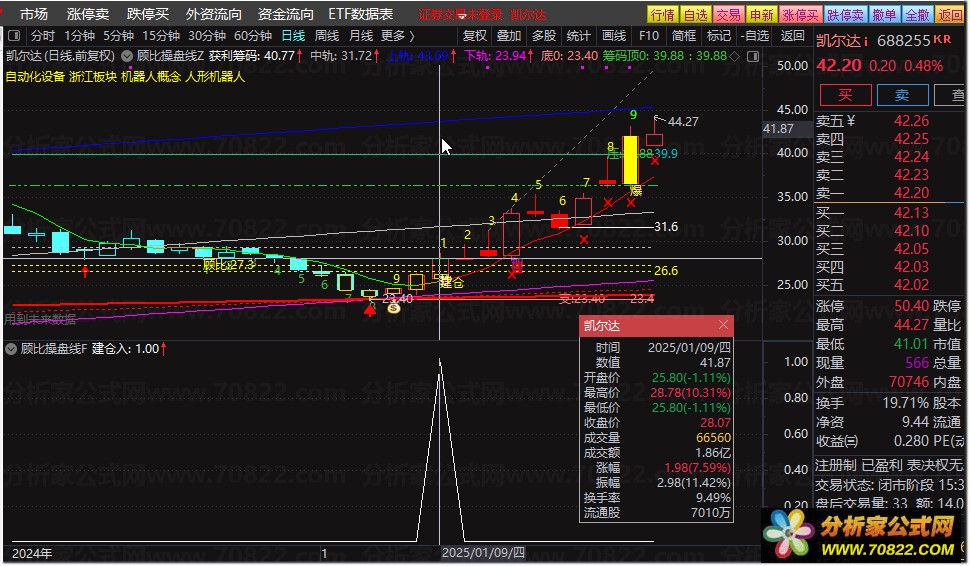Viewport: 971px width, 566px height.
Task: Switch to 30分钟 chart period
Action: (x=207, y=36)
